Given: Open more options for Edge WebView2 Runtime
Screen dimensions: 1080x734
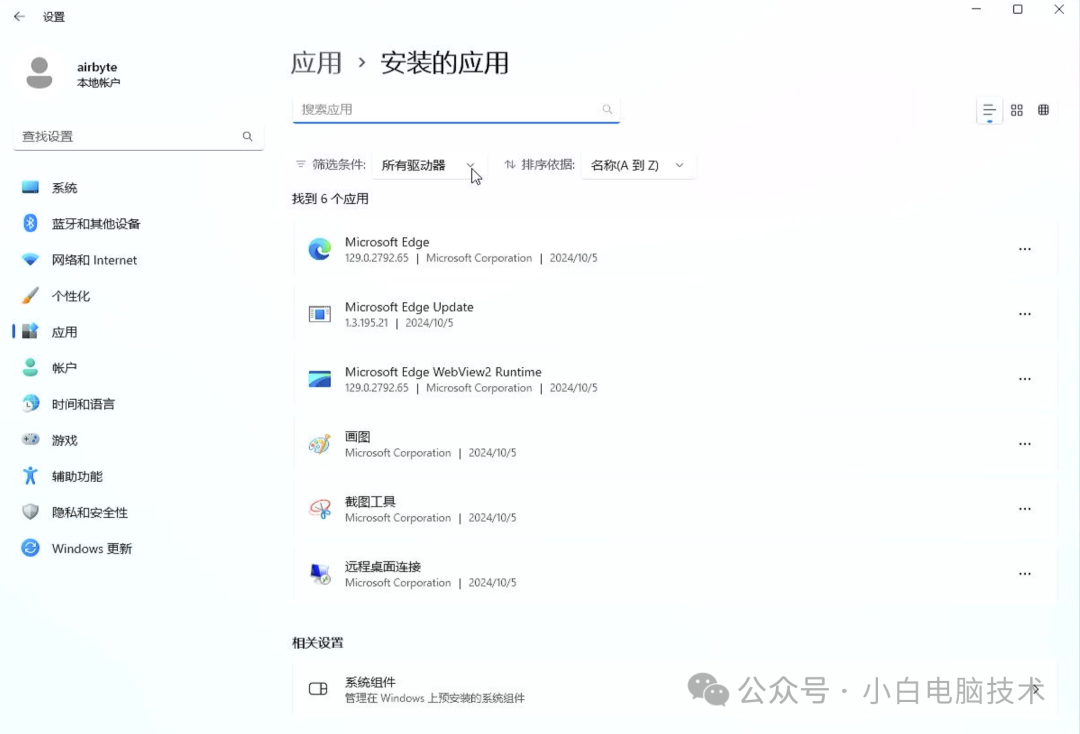Looking at the screenshot, I should pyautogui.click(x=1025, y=379).
